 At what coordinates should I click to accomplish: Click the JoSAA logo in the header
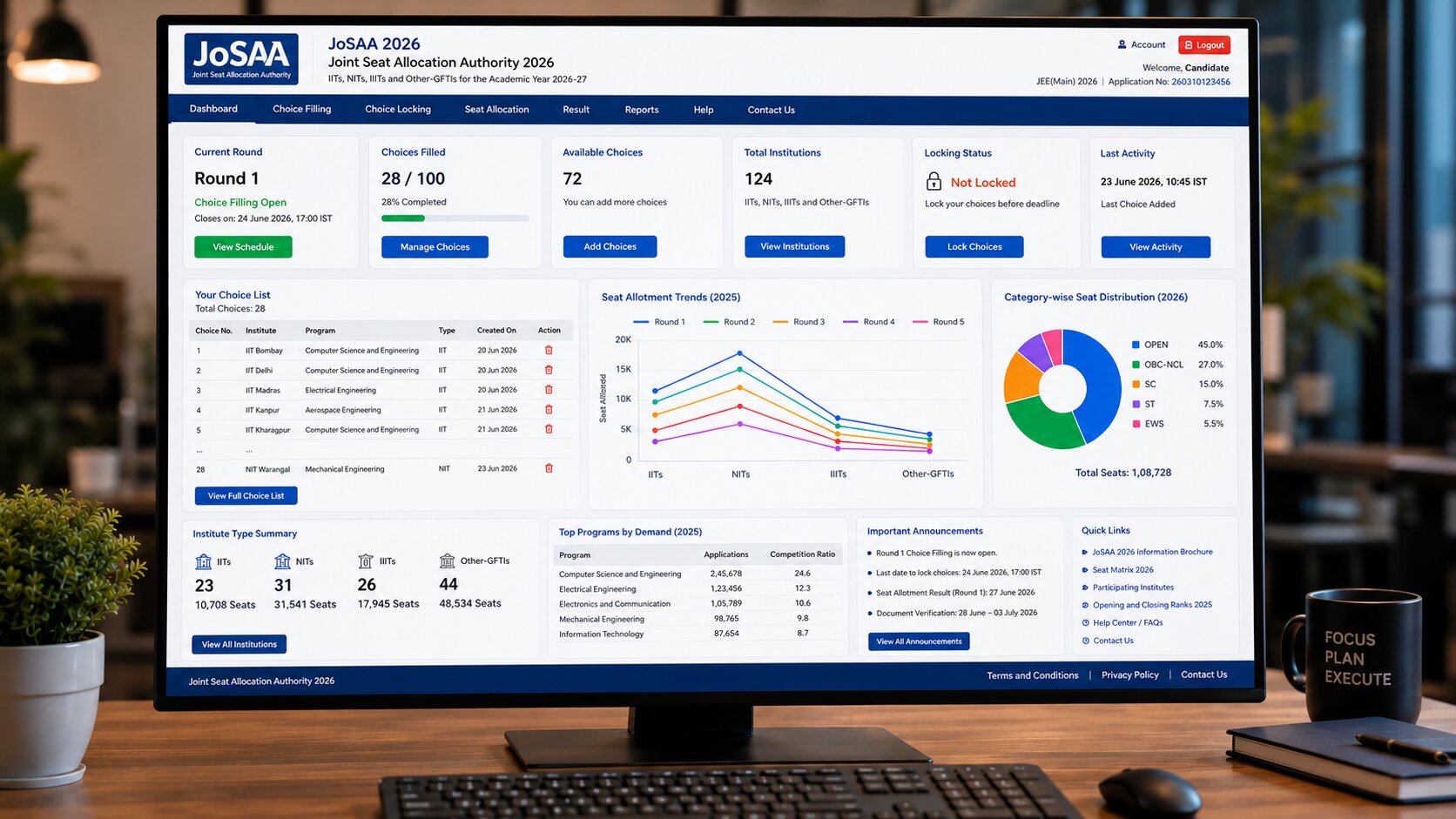[241, 58]
